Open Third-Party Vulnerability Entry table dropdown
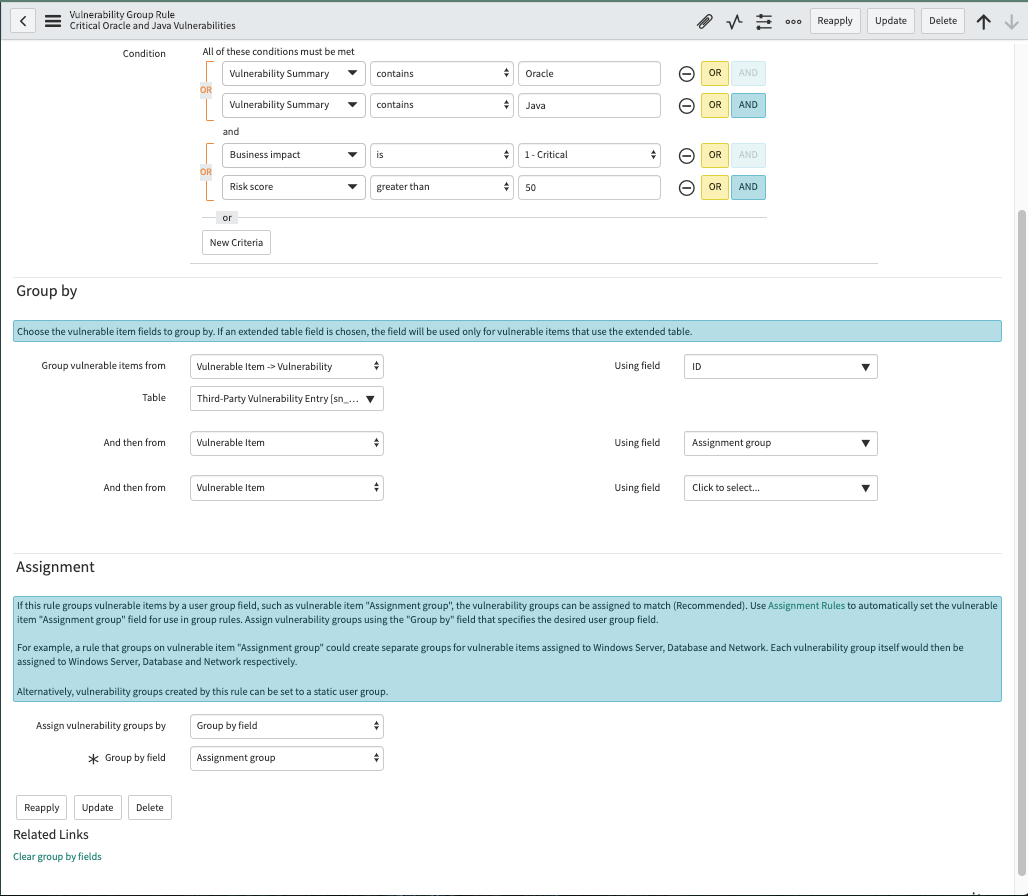 (287, 399)
